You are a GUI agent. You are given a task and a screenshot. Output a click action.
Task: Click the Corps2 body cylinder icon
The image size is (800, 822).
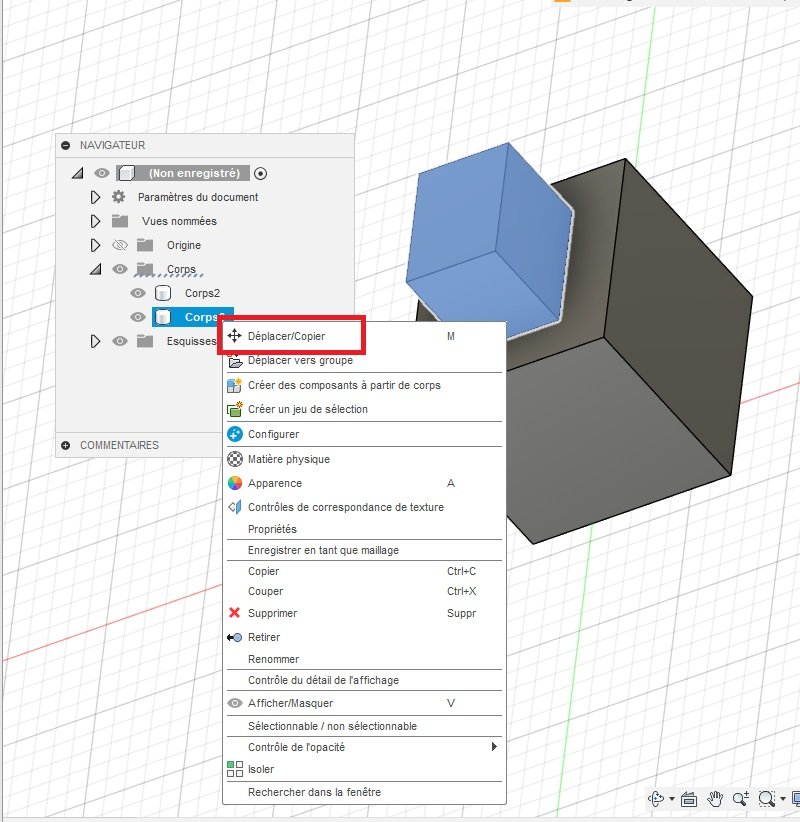(x=163, y=293)
